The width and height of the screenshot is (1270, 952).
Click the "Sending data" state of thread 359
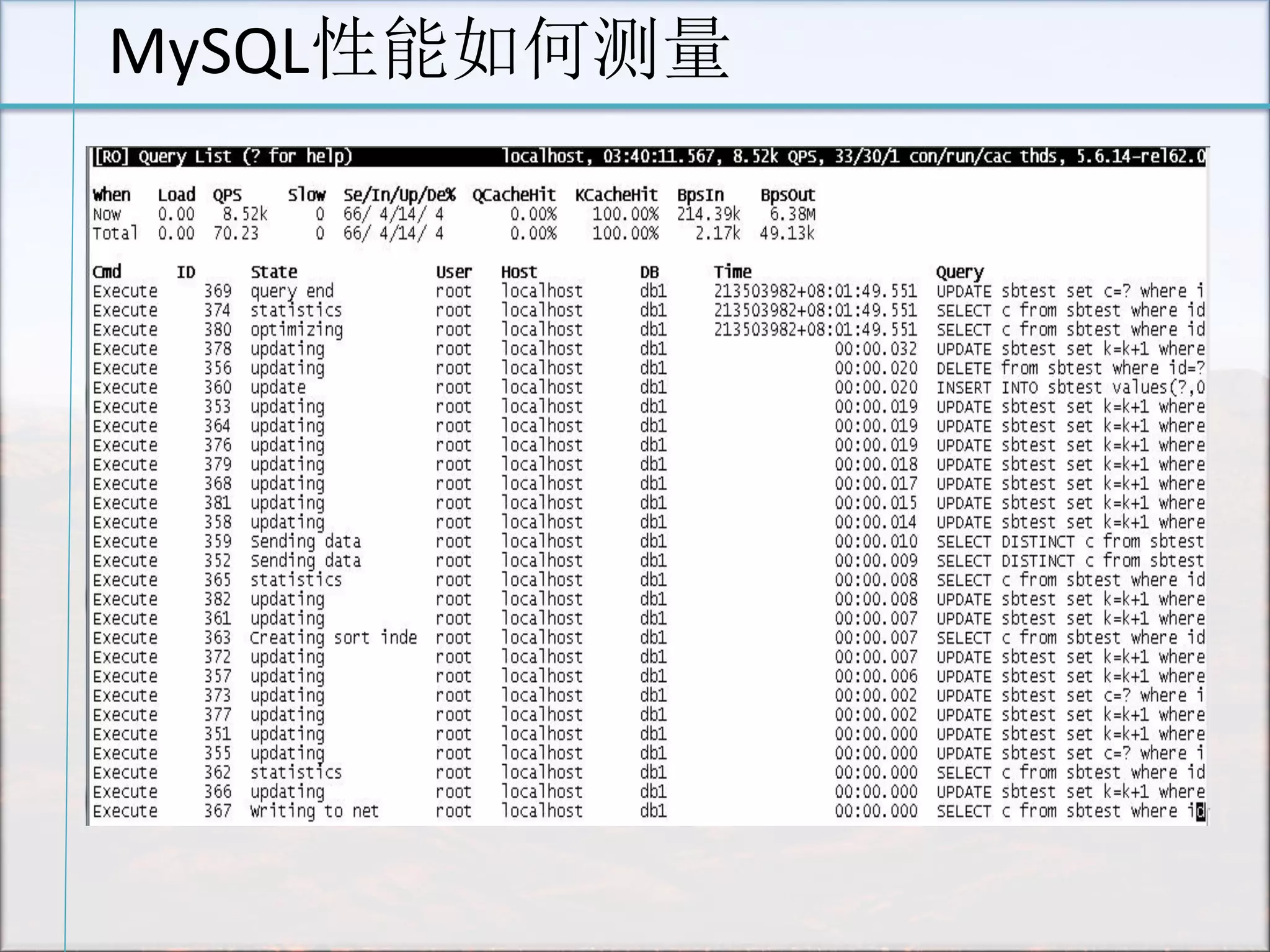click(306, 542)
